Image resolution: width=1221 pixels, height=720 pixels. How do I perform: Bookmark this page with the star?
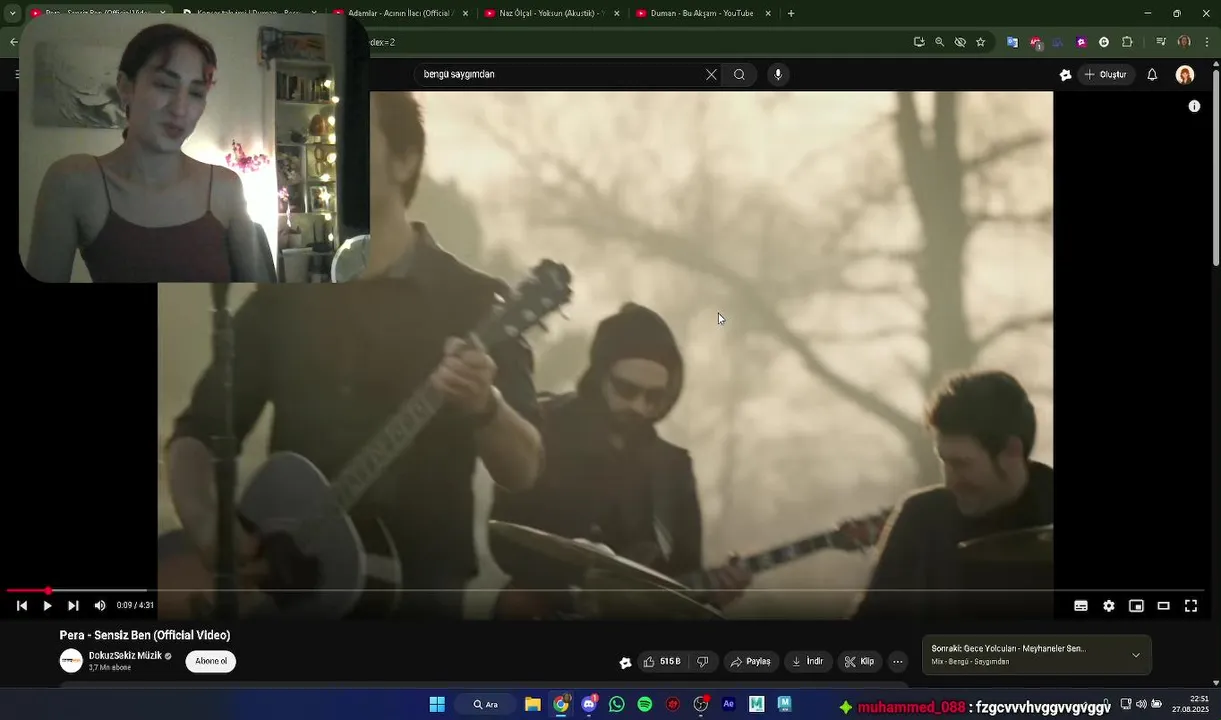(x=981, y=42)
